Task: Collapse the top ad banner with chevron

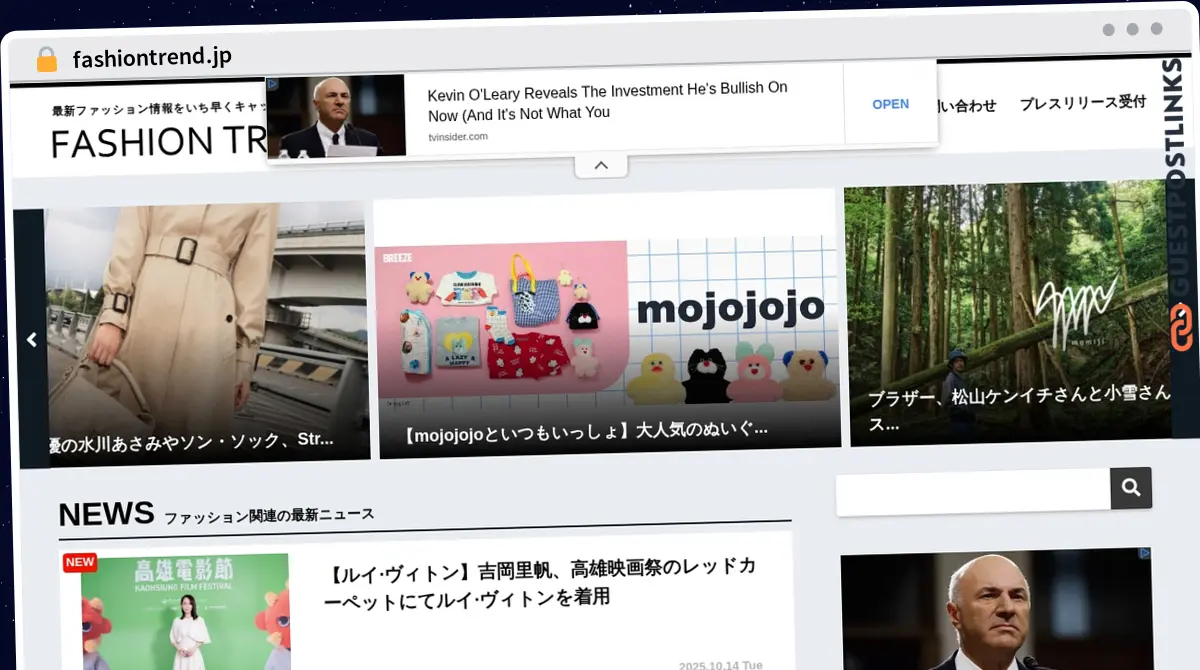Action: (601, 166)
